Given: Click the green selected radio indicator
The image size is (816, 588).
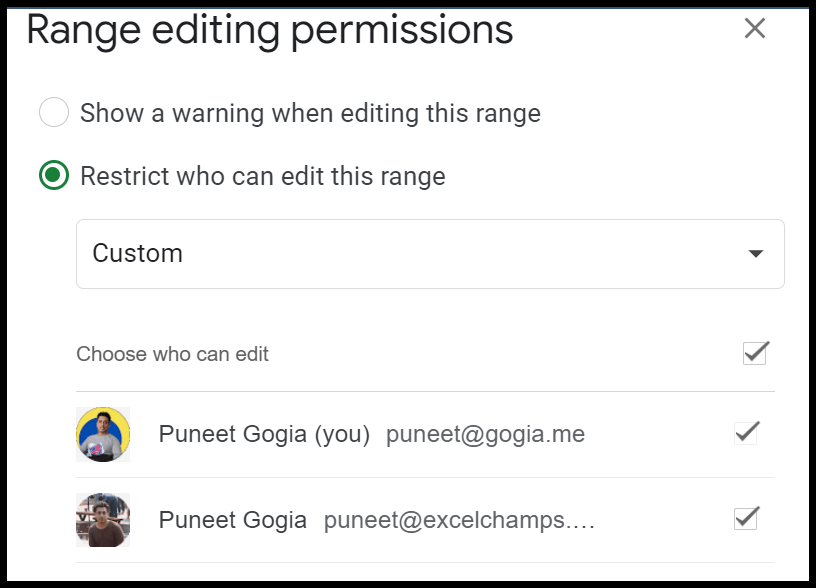Looking at the screenshot, I should 54,175.
